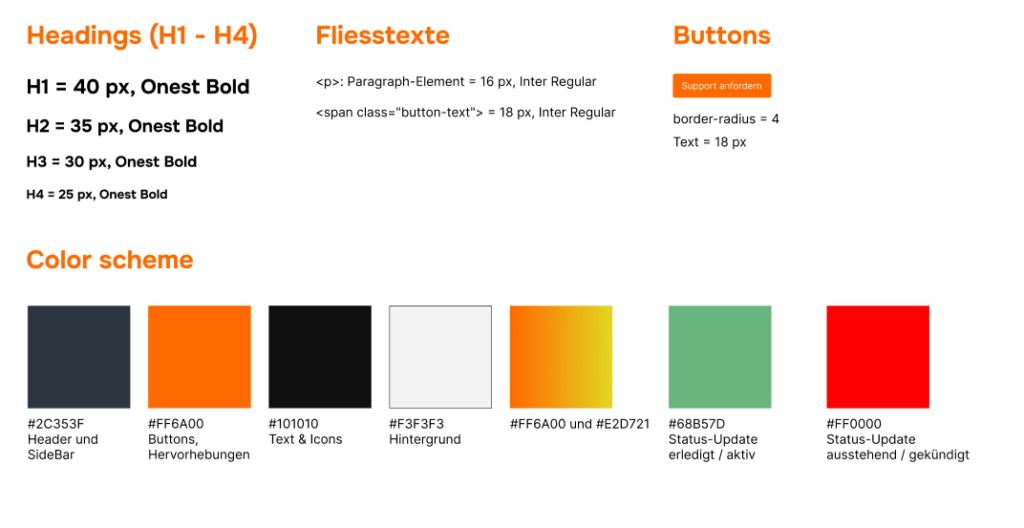Select the Color scheme heading
Screen dimensions: 1024x528
click(x=110, y=259)
